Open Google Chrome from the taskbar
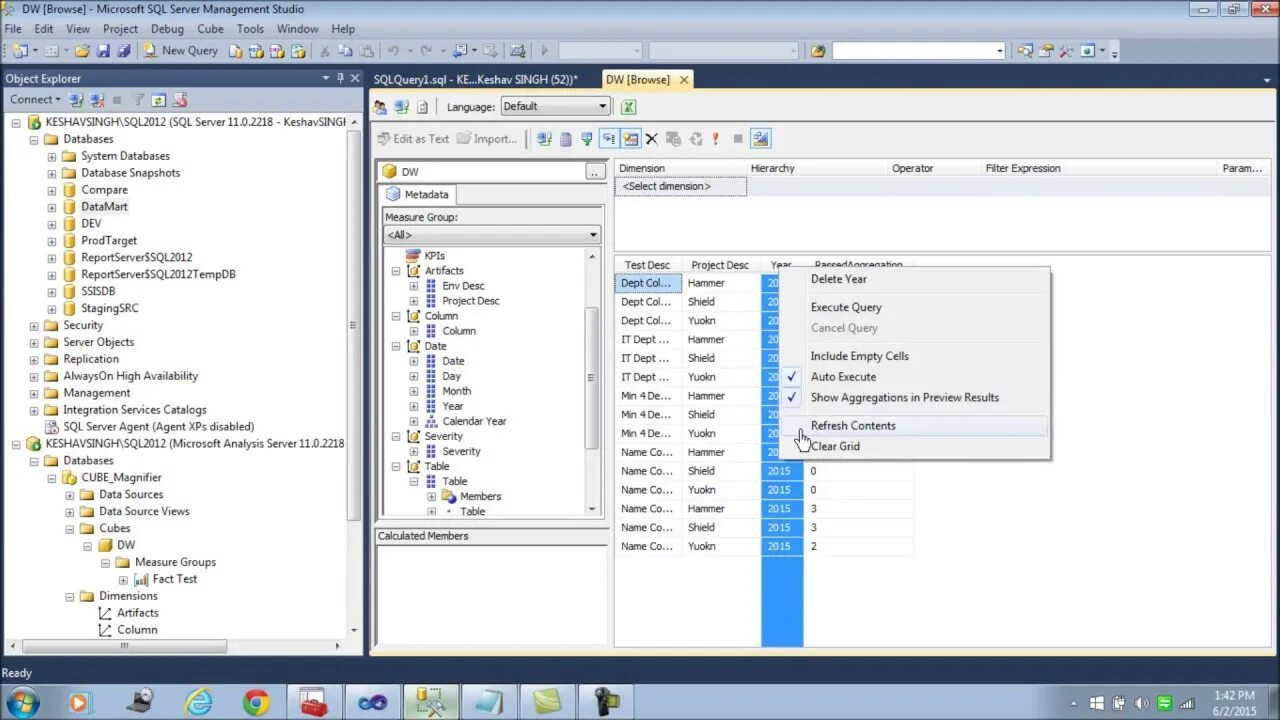Screen dimensions: 1280x720 [x=256, y=702]
